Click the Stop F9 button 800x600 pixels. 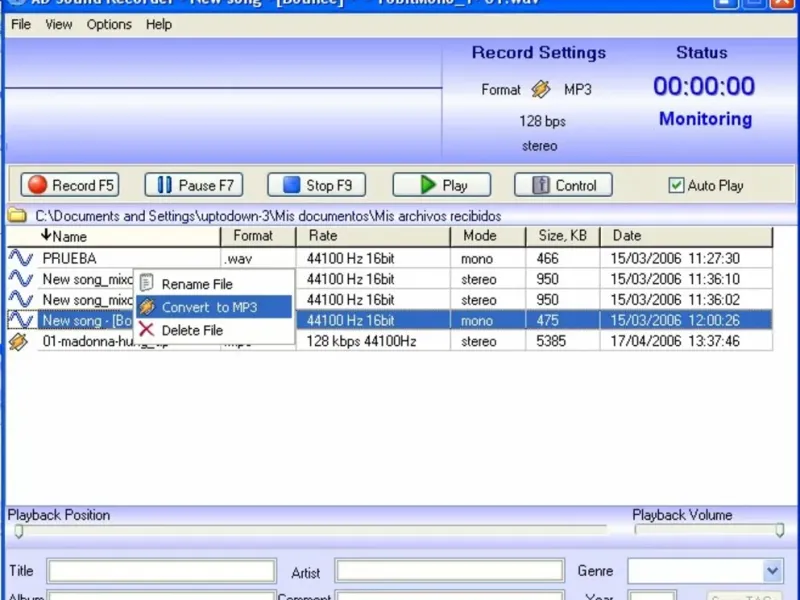(x=317, y=185)
